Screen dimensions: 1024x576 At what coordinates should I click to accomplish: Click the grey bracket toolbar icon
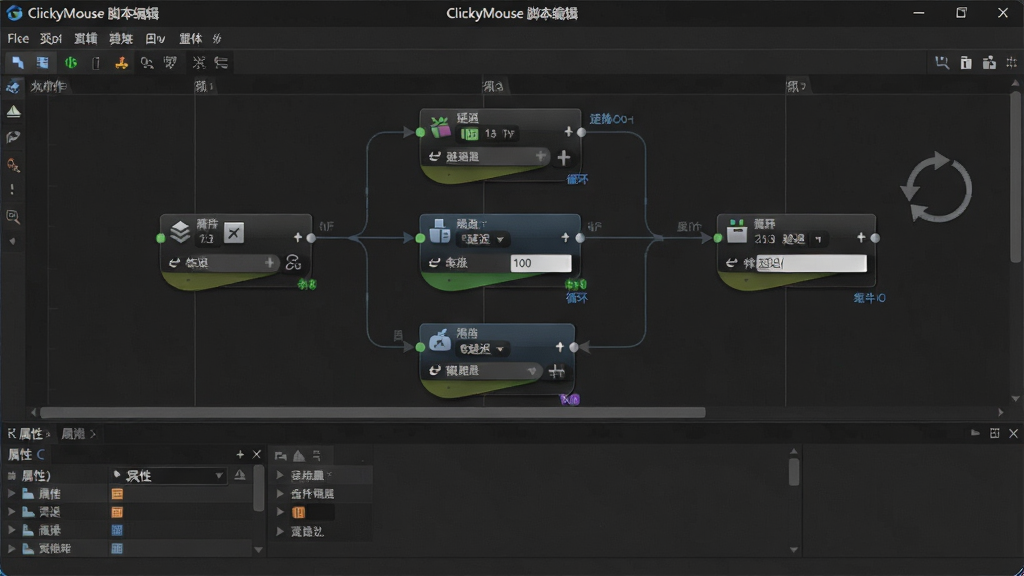point(96,63)
